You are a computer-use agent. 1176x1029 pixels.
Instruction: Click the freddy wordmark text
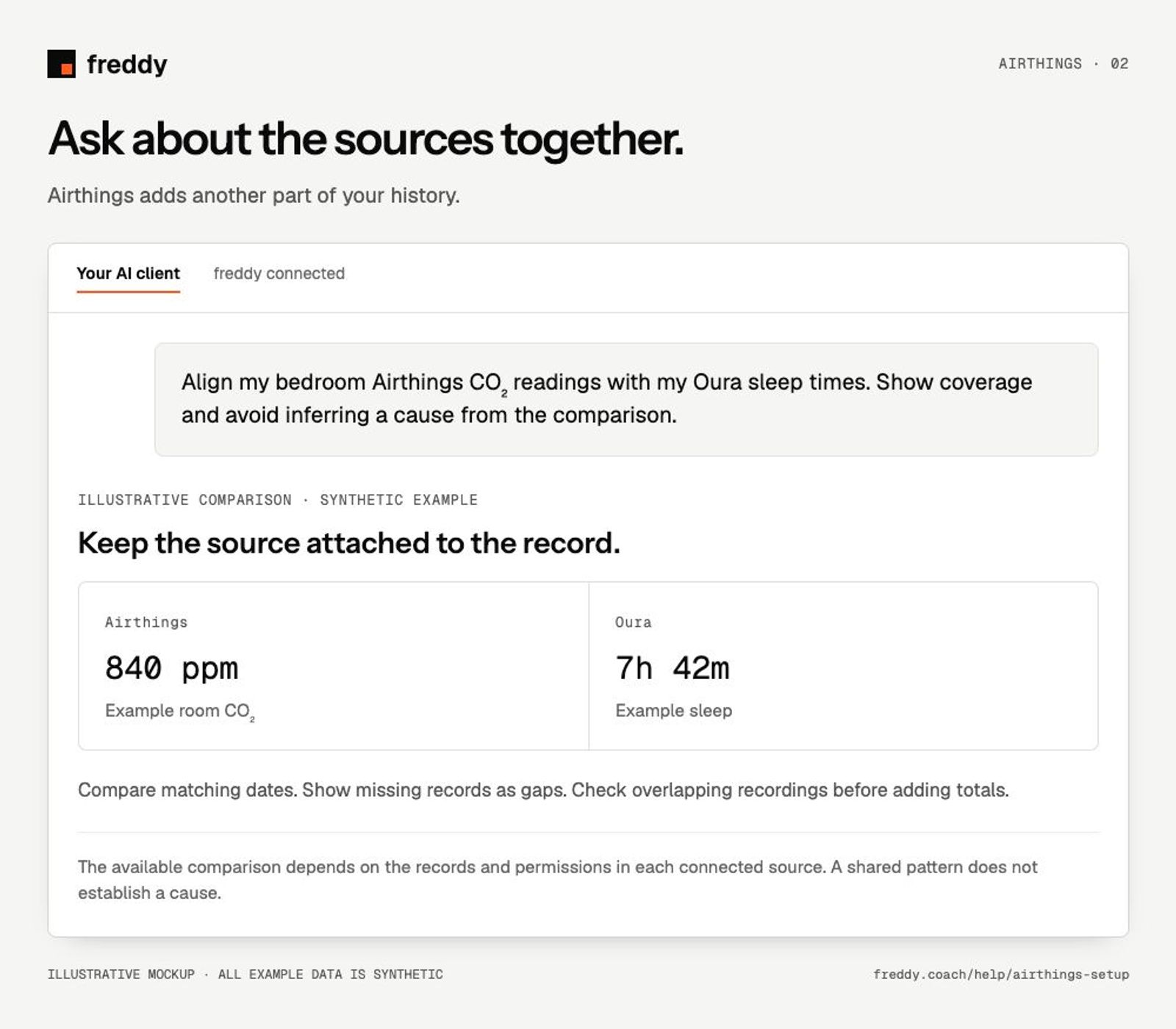(127, 64)
